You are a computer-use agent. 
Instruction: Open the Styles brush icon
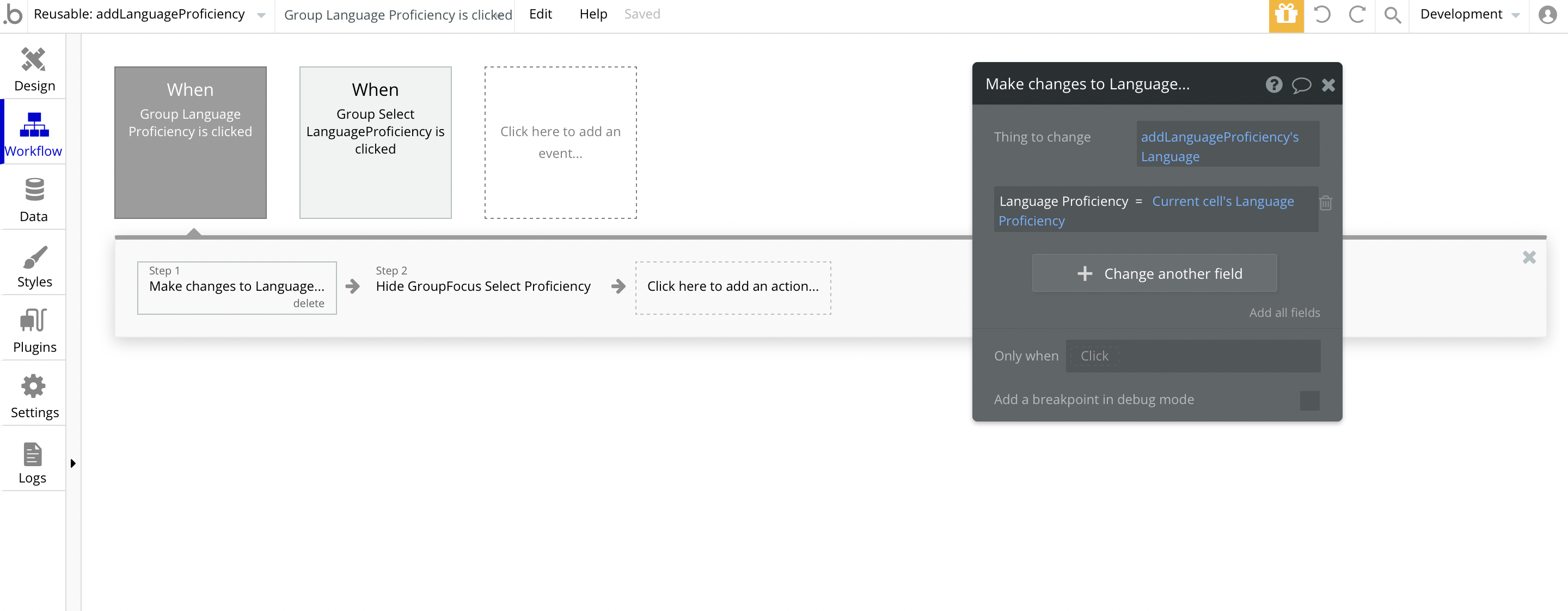pyautogui.click(x=34, y=258)
